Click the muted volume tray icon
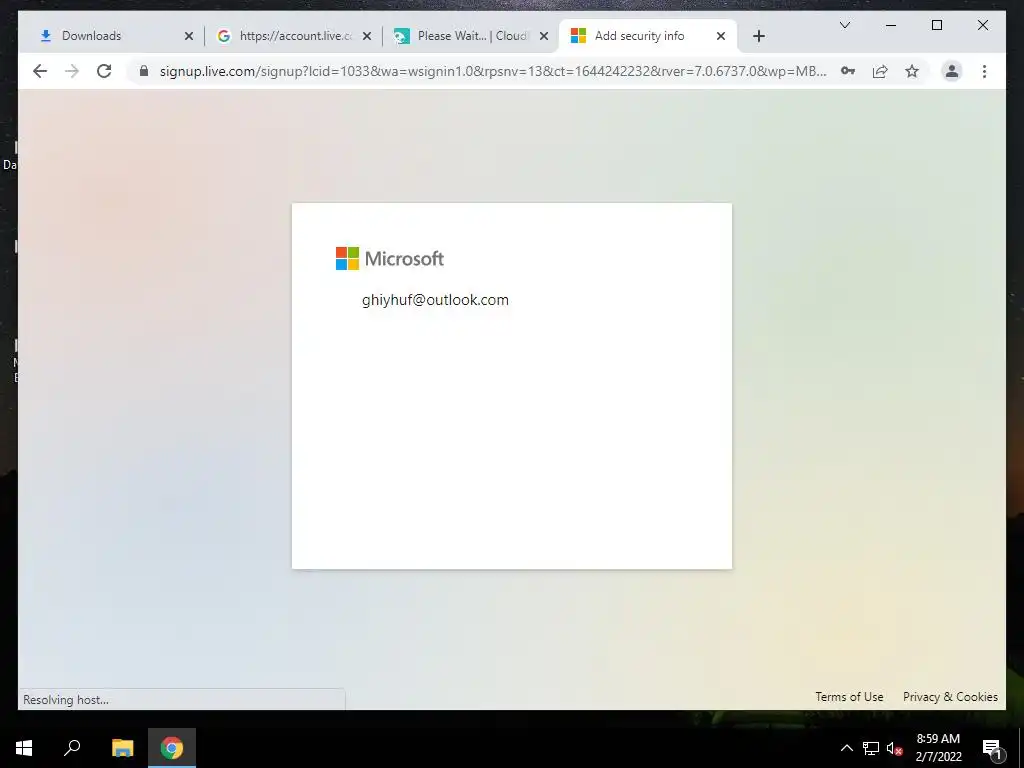 tap(895, 748)
